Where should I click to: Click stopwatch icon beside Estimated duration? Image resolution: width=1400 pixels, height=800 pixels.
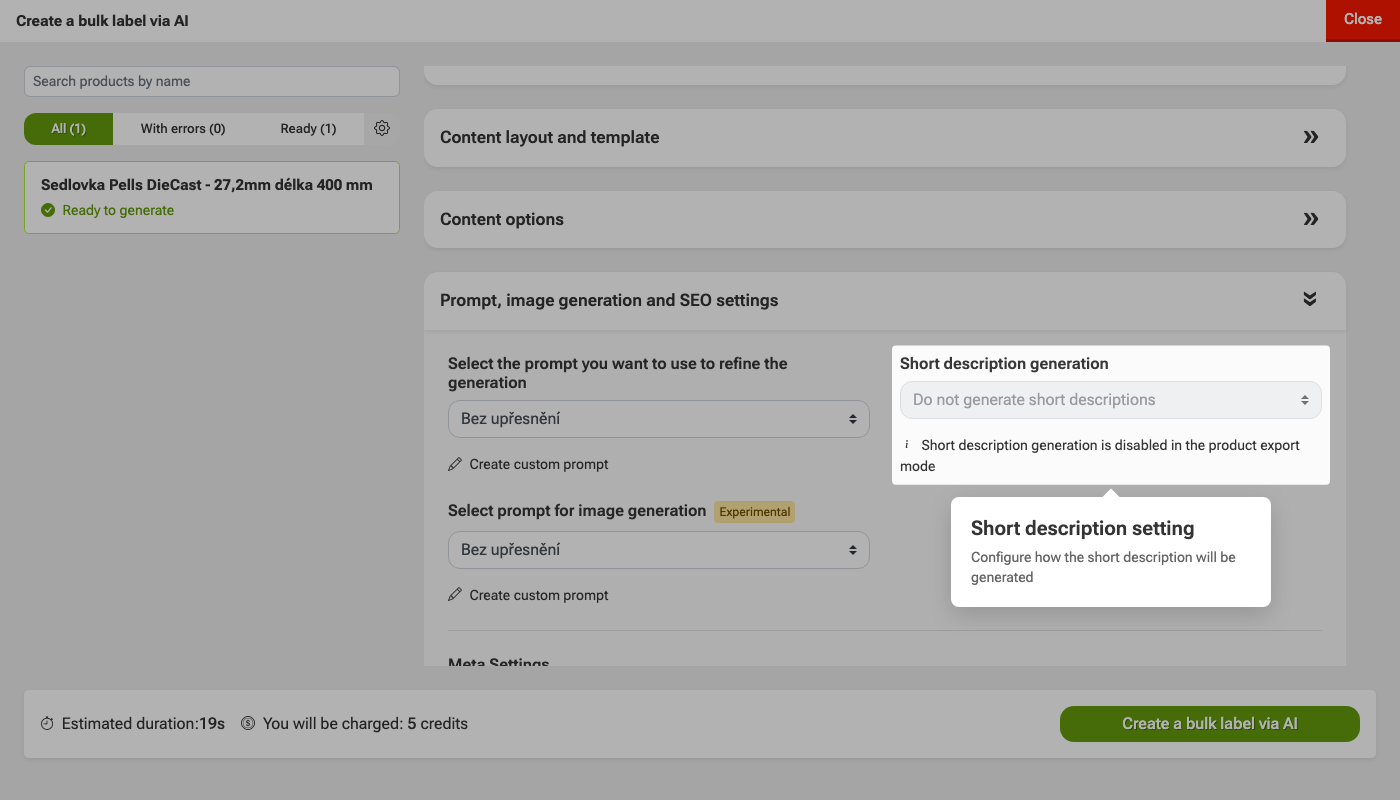[47, 723]
